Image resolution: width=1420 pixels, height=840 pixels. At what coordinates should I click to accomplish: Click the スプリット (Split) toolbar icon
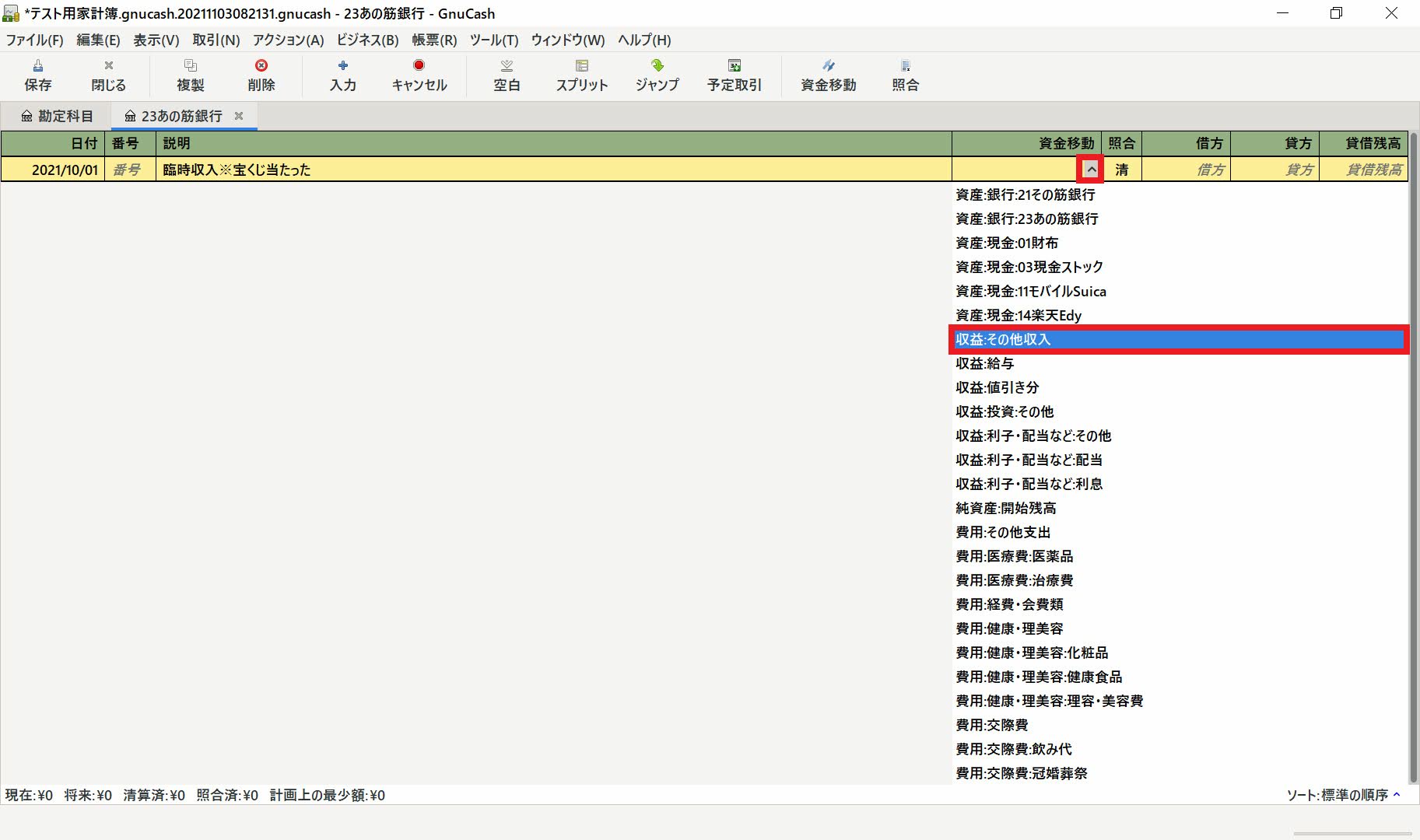(x=581, y=75)
